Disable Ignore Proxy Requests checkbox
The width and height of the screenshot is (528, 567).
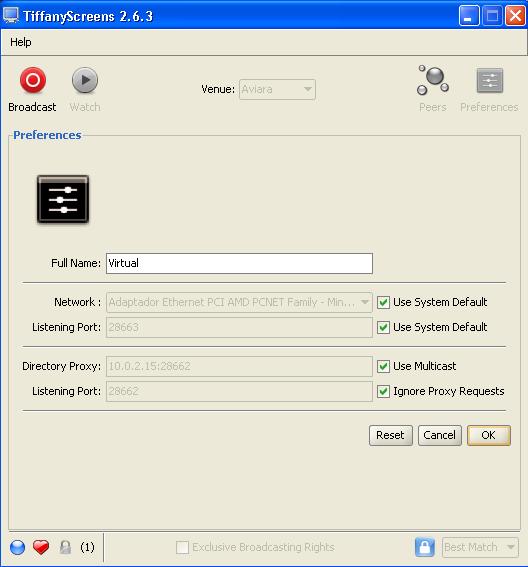pos(383,391)
